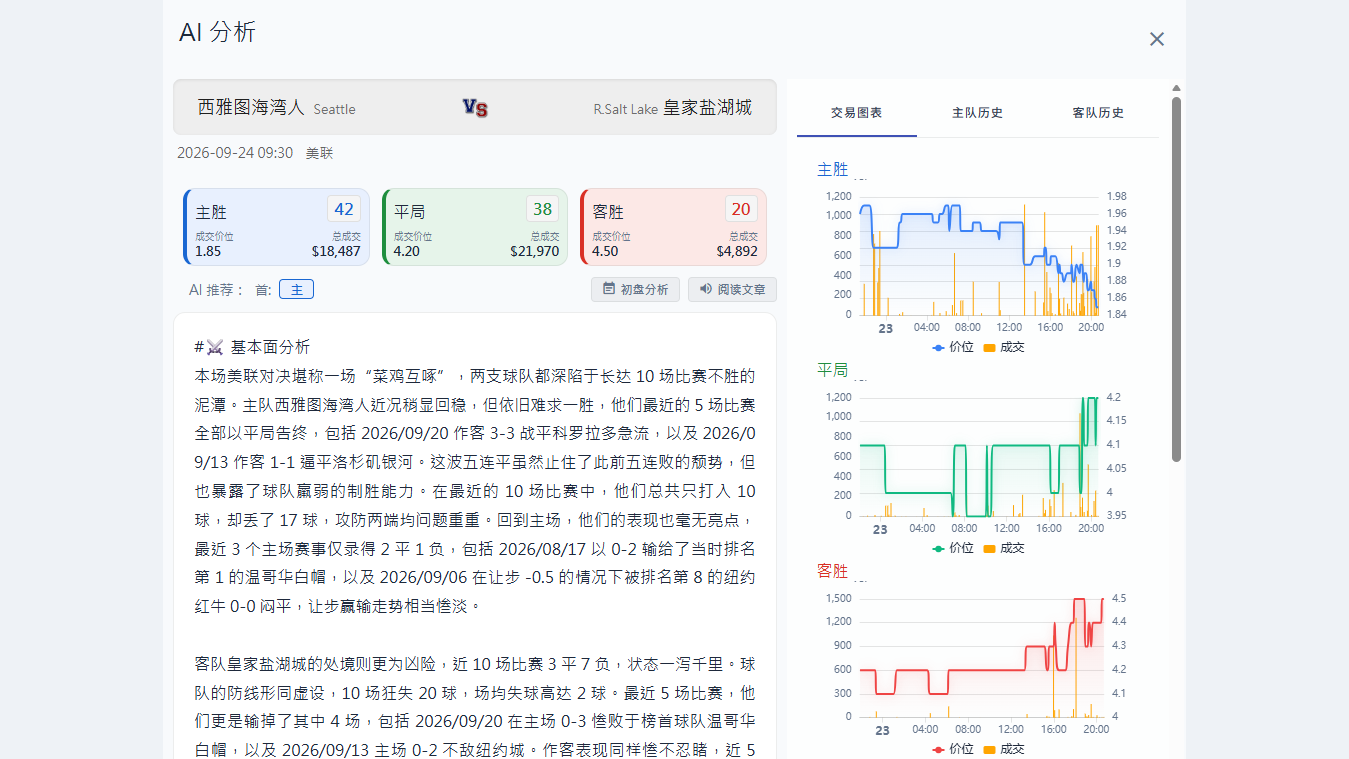Toggle 成交 legend in 平局 chart
The height and width of the screenshot is (759, 1349).
[1004, 548]
